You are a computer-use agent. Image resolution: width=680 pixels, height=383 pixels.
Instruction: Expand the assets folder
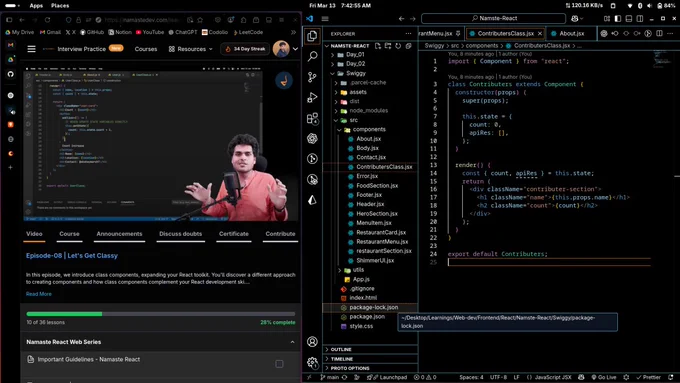point(371,92)
